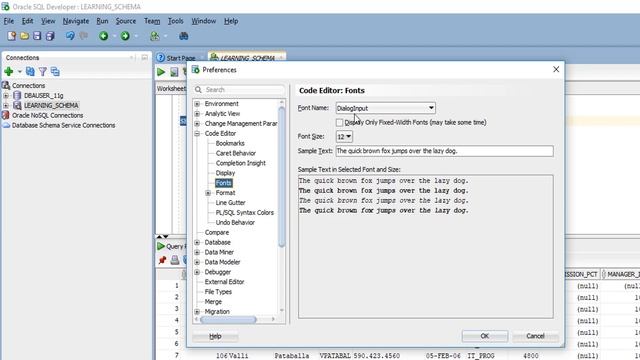The height and width of the screenshot is (360, 640).
Task: Open the Tools menu
Action: tap(176, 21)
